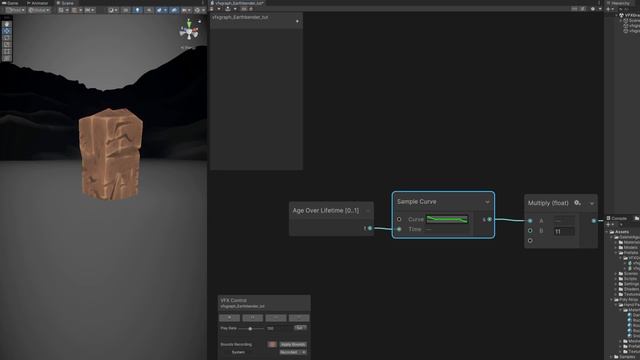
Task: Toggle the grid visibility icon in Scene toolbar
Action: click(64, 10)
